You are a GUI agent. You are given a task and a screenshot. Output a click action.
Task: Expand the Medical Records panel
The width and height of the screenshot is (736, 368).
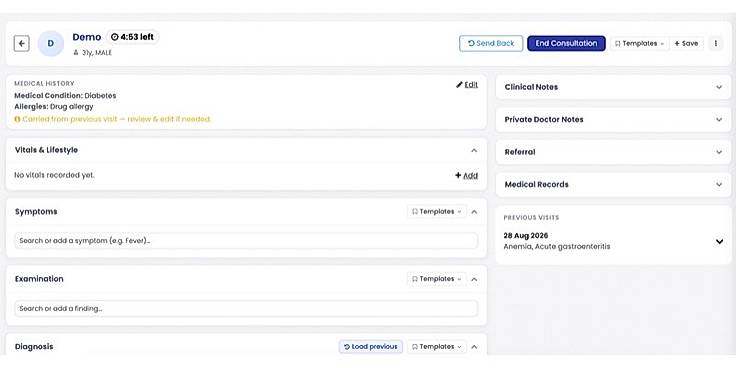click(x=613, y=184)
